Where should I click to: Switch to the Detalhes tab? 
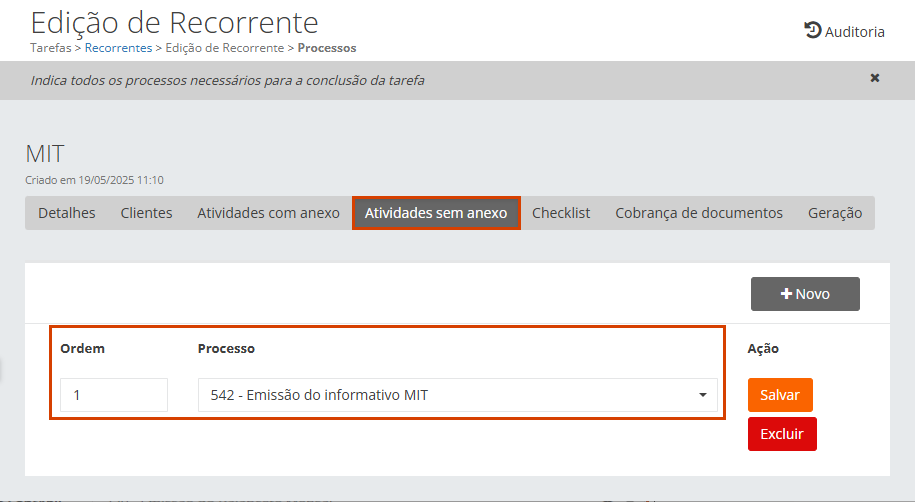coord(67,213)
